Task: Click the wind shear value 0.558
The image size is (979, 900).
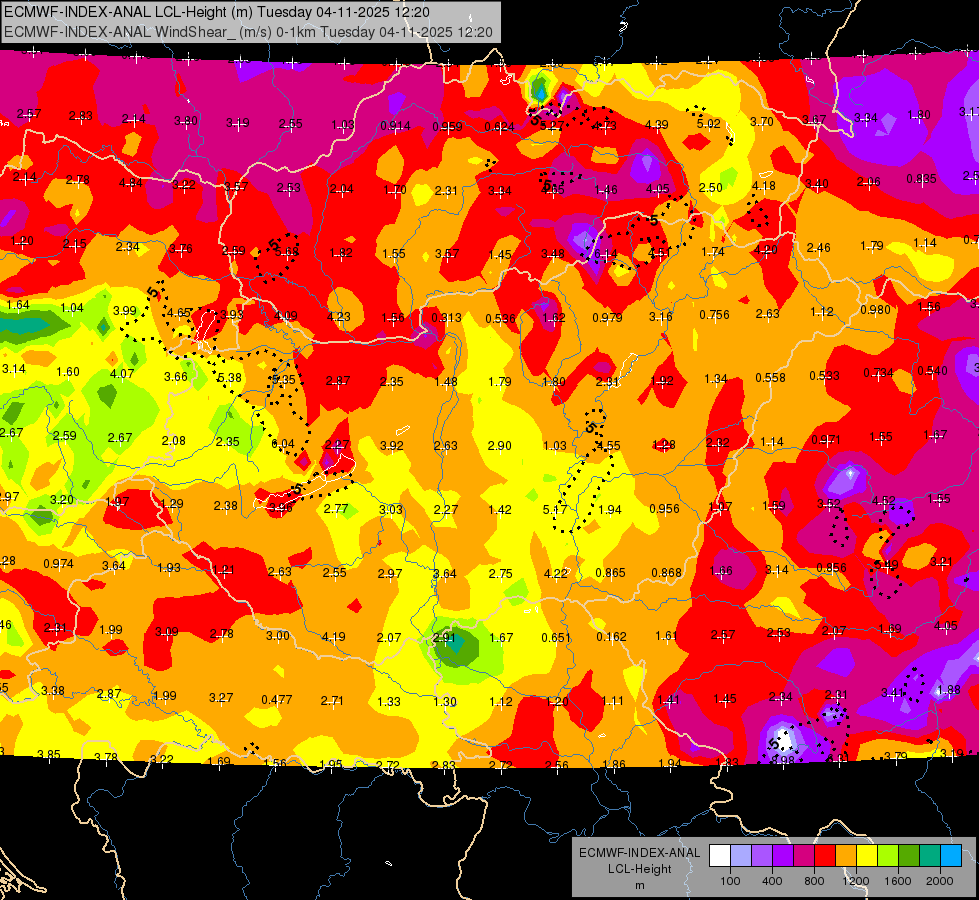Action: pos(770,377)
